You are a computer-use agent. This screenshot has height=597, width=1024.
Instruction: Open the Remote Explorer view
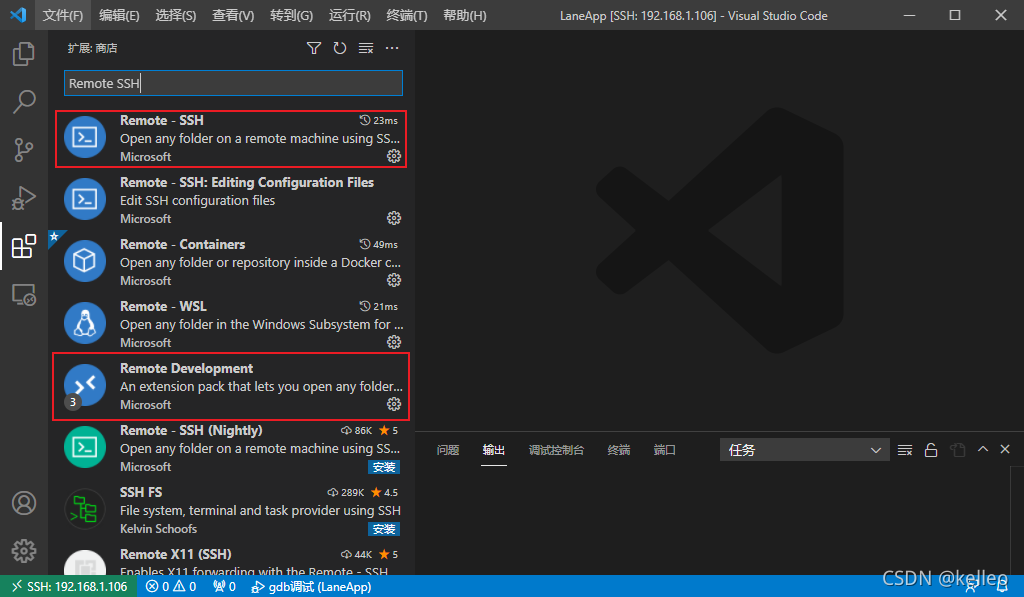point(24,295)
